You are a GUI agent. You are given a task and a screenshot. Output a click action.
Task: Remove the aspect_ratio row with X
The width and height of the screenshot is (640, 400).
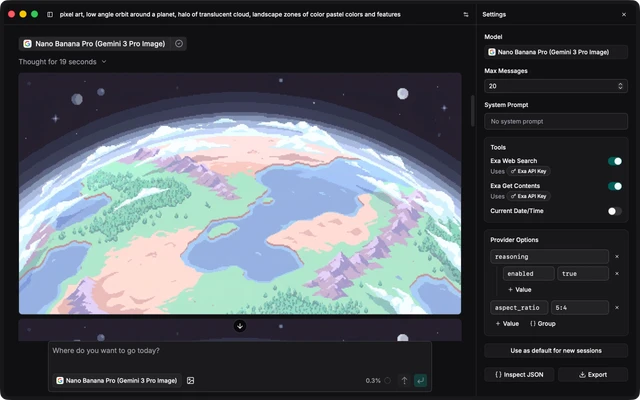(617, 308)
